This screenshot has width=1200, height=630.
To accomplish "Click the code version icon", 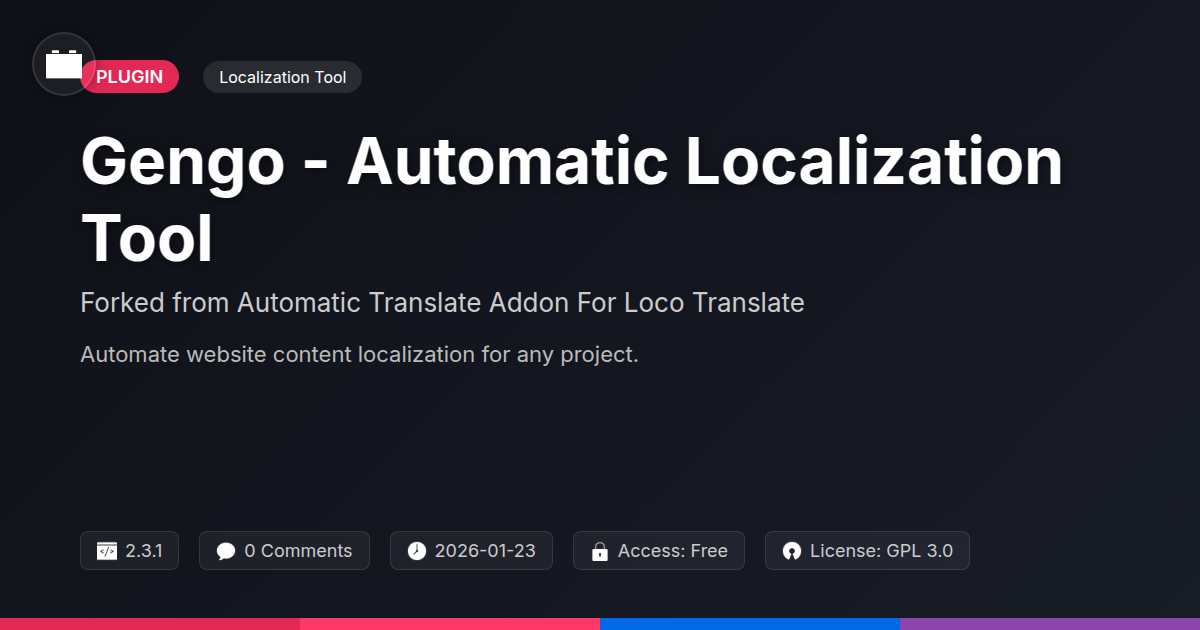I will point(107,551).
